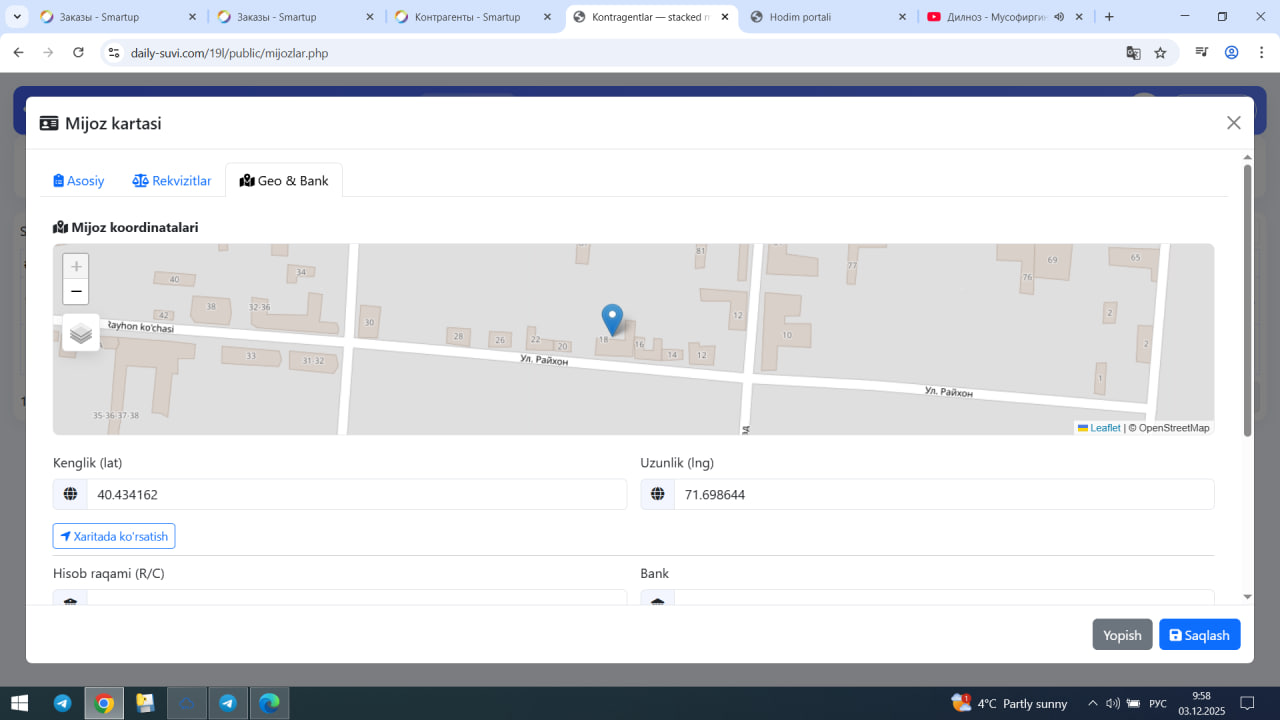The image size is (1280, 720).
Task: Click the Hisob raqami (R/C) label
Action: click(x=109, y=573)
